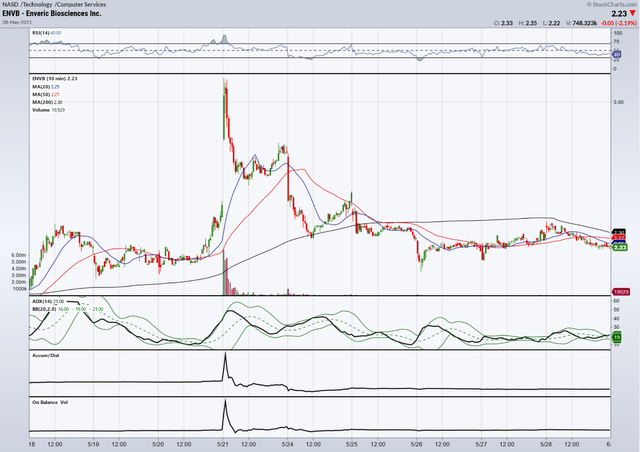Screen dimensions: 640x452
Task: Click the red down-arrow price change icon
Action: tap(633, 13)
